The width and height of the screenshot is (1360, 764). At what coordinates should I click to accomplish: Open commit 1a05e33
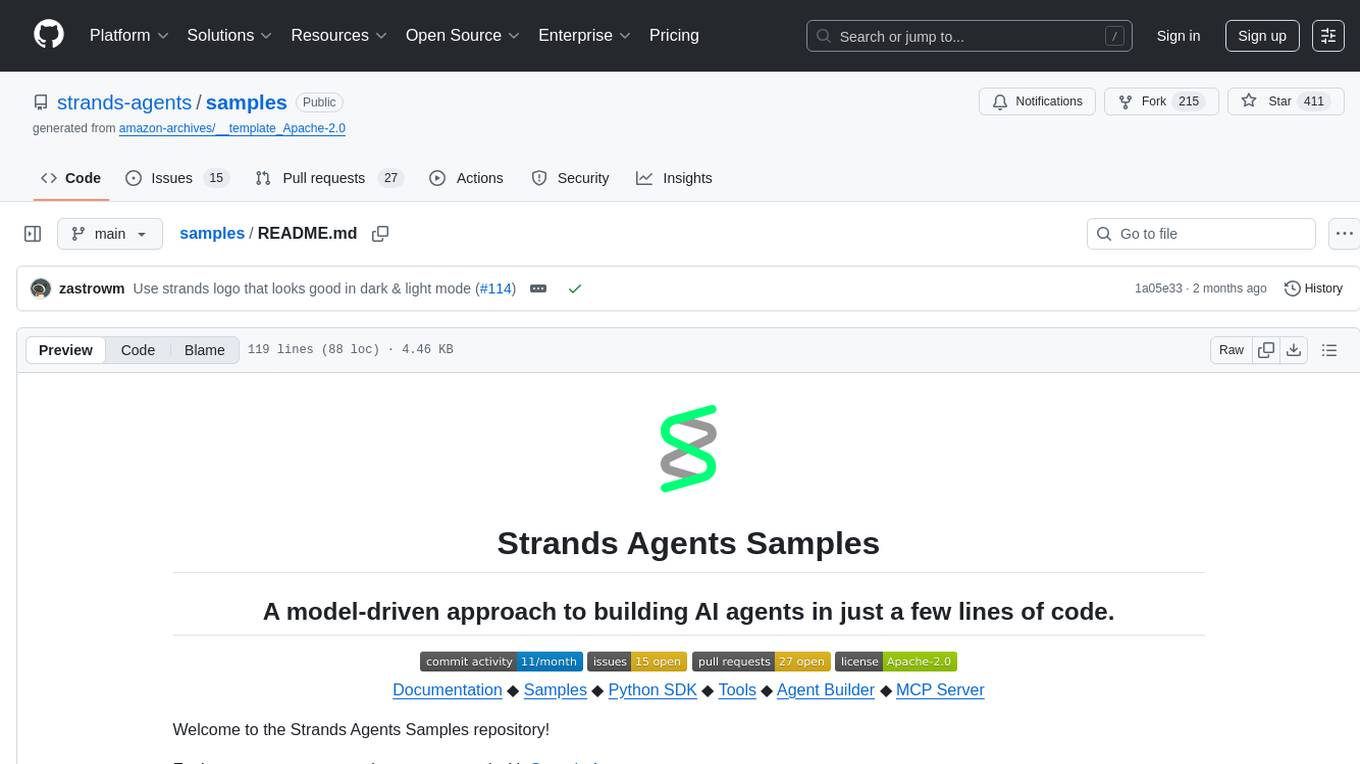[1157, 288]
